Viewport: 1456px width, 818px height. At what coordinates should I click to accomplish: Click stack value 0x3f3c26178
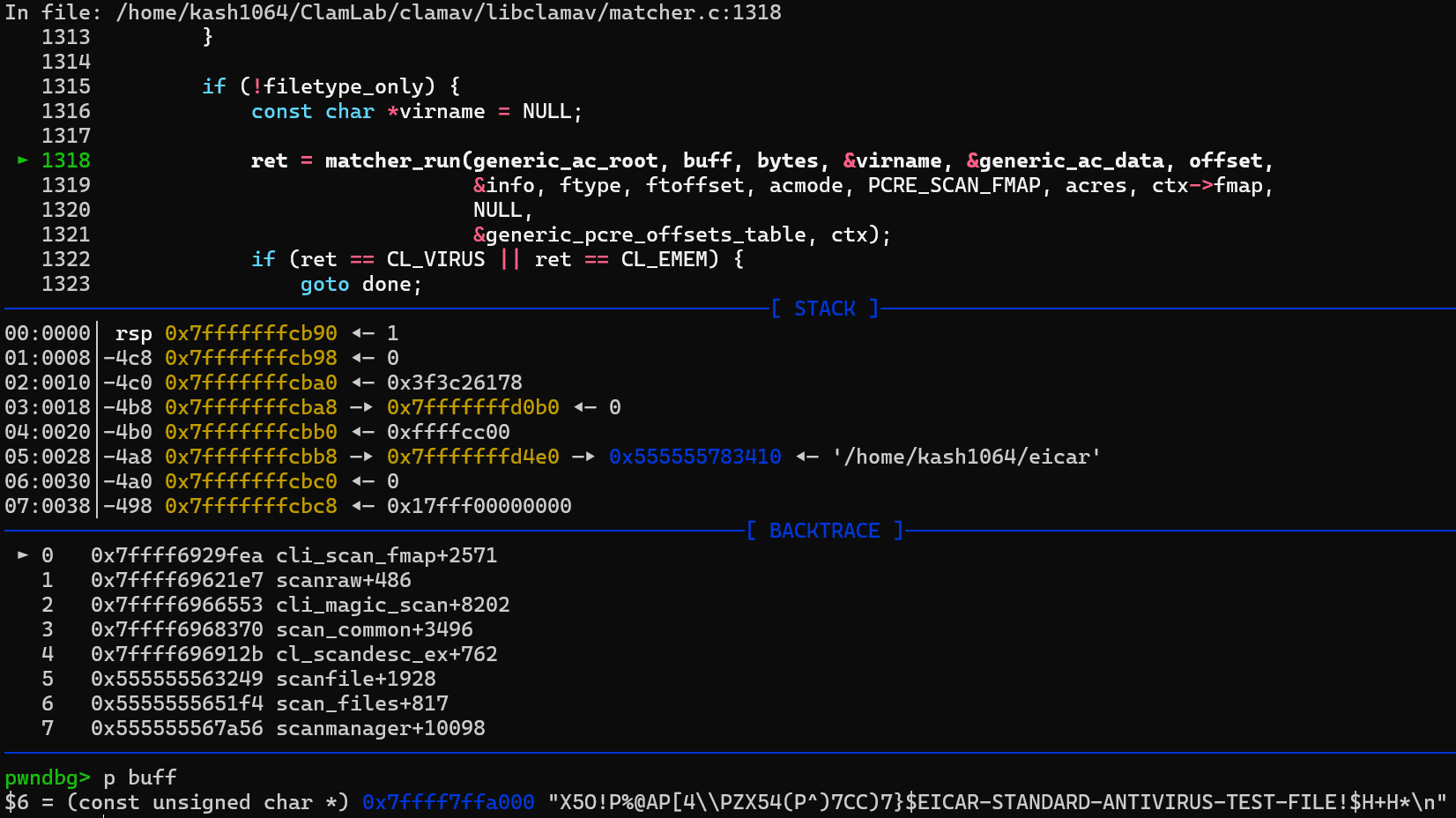pos(454,383)
